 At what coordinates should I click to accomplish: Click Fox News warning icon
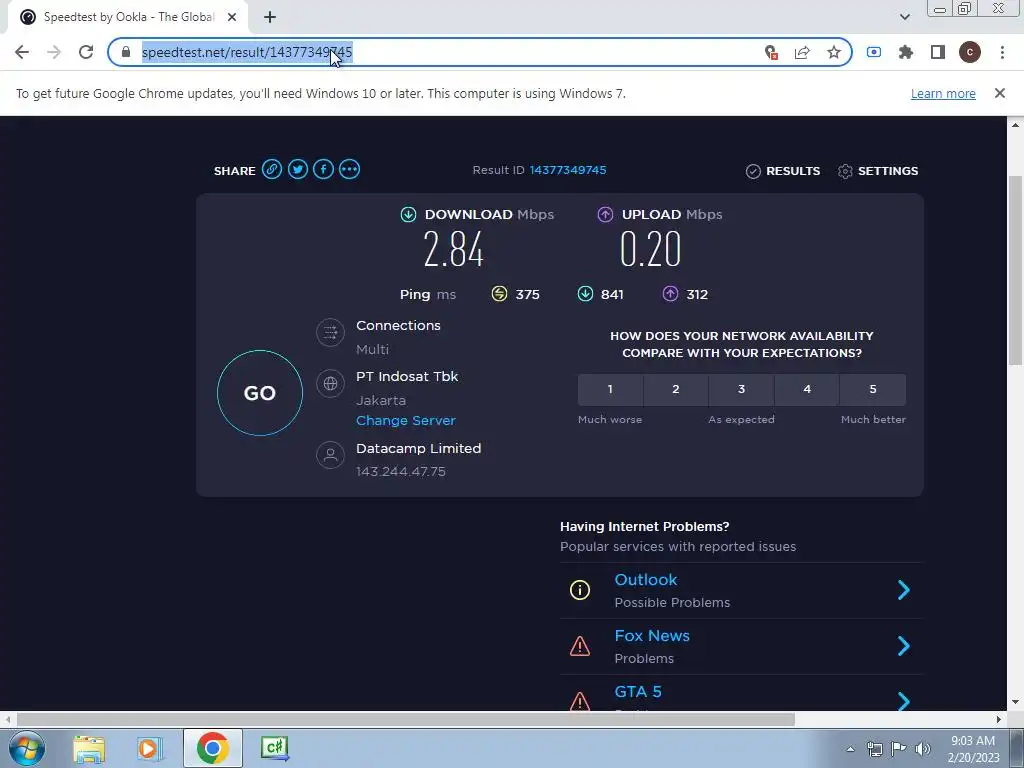[x=580, y=647]
